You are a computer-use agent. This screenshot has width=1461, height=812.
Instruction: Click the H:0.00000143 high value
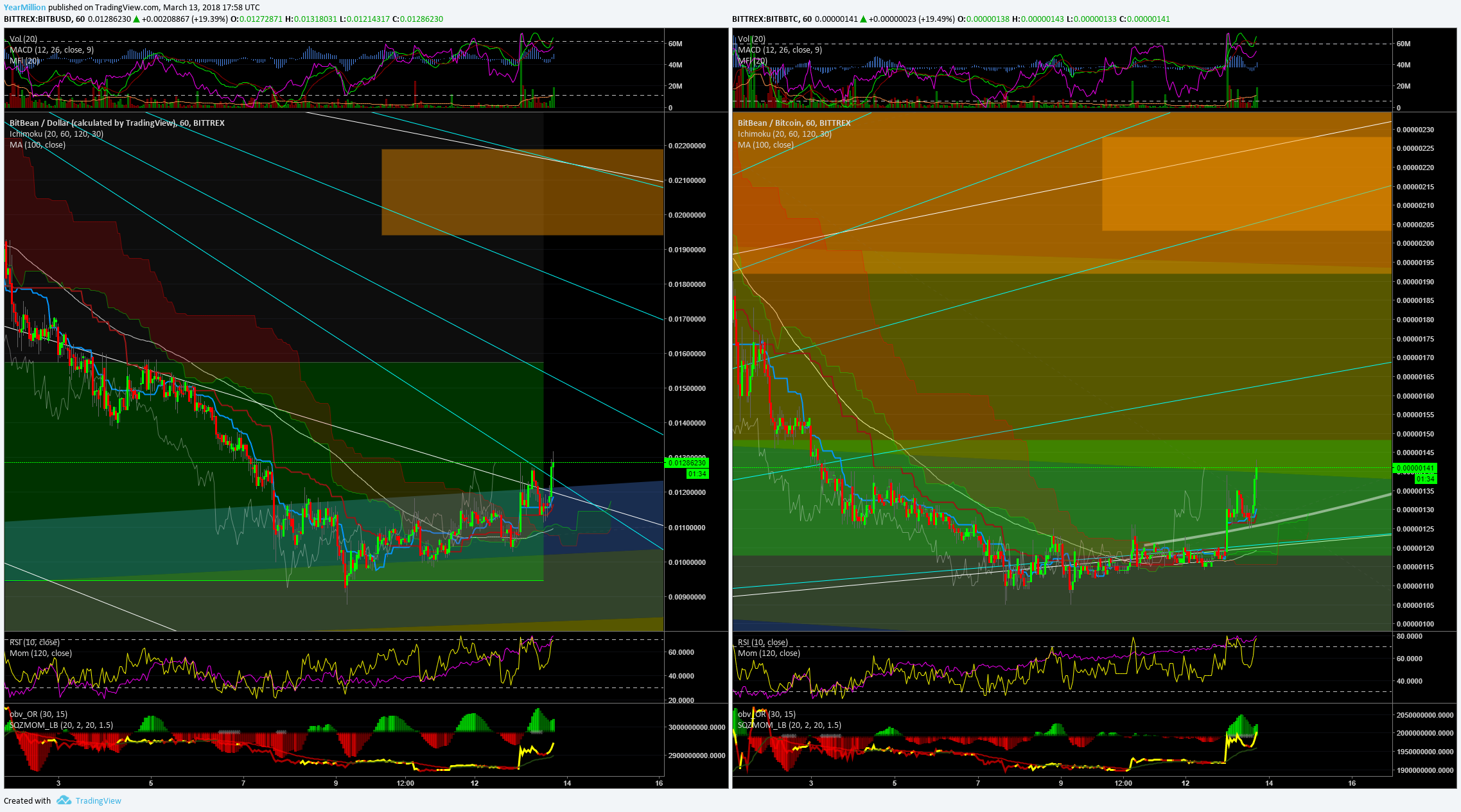click(1038, 19)
